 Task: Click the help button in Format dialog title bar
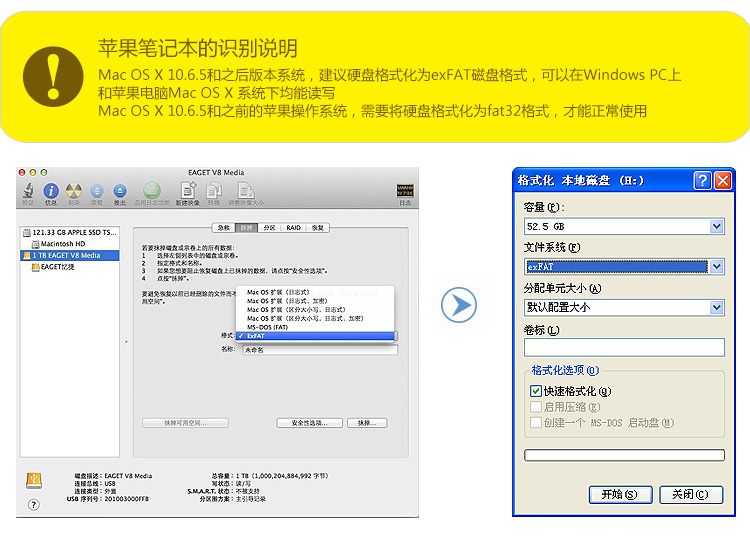702,180
